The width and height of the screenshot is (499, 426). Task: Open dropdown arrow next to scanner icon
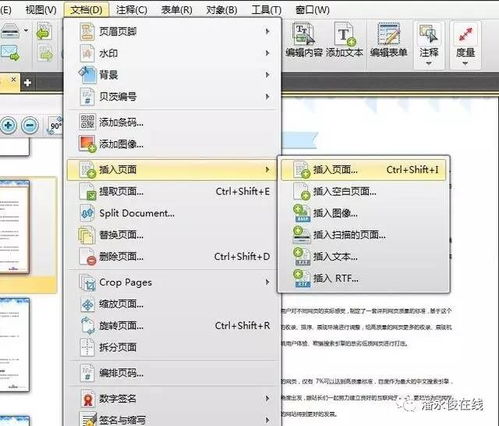[x=26, y=31]
